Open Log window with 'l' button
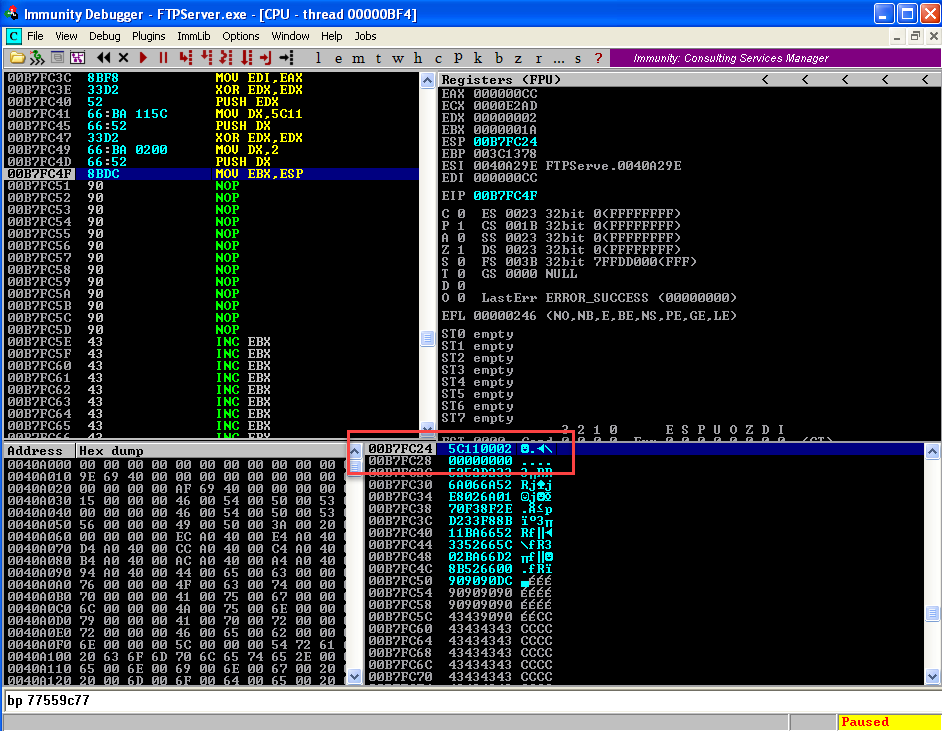 [318, 58]
